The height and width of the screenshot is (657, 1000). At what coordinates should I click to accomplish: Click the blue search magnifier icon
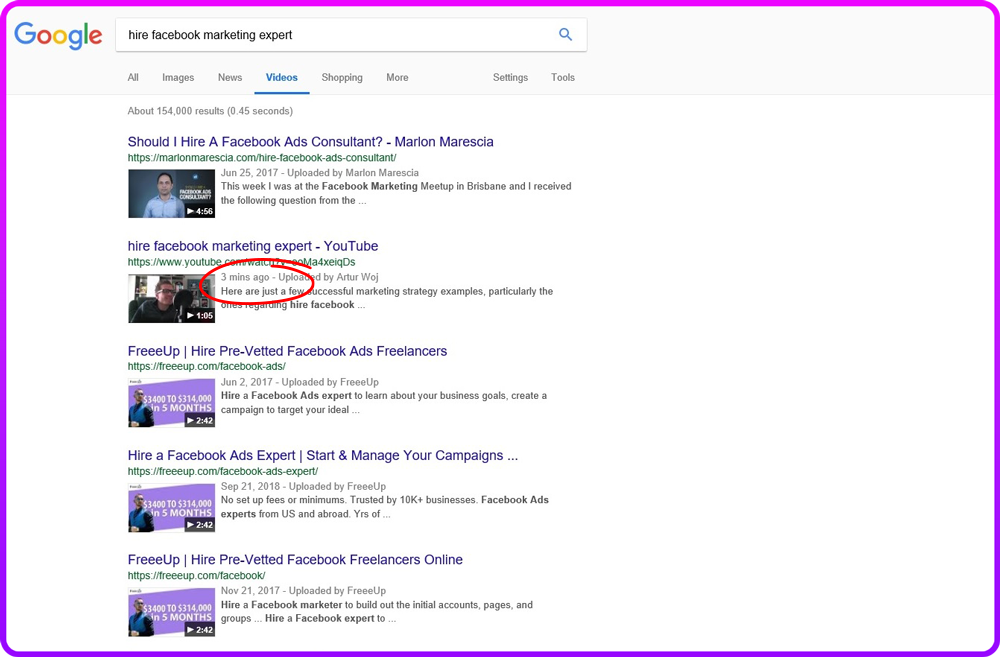pos(565,34)
